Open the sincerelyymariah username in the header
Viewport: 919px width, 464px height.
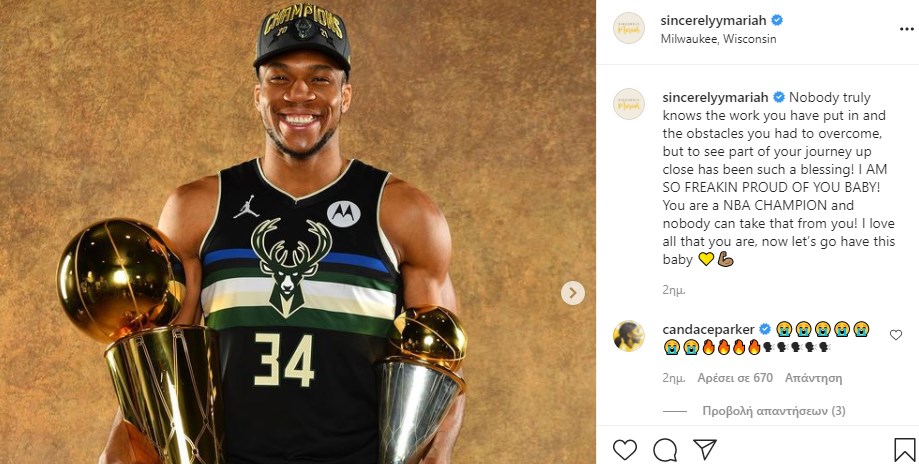(714, 20)
